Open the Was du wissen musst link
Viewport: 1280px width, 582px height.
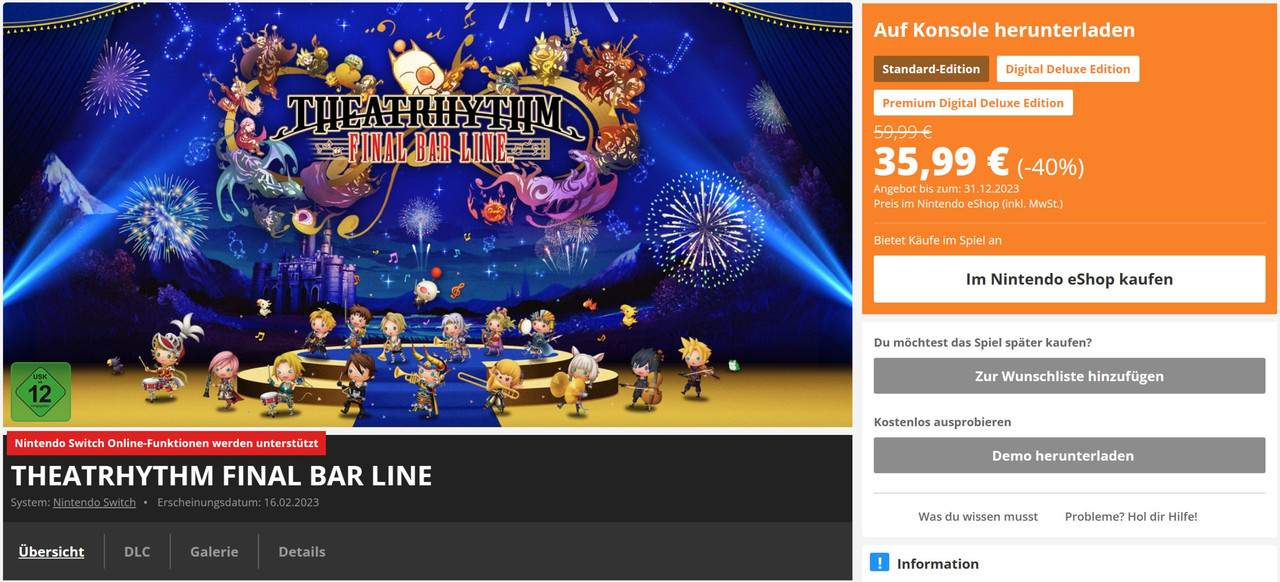[978, 516]
